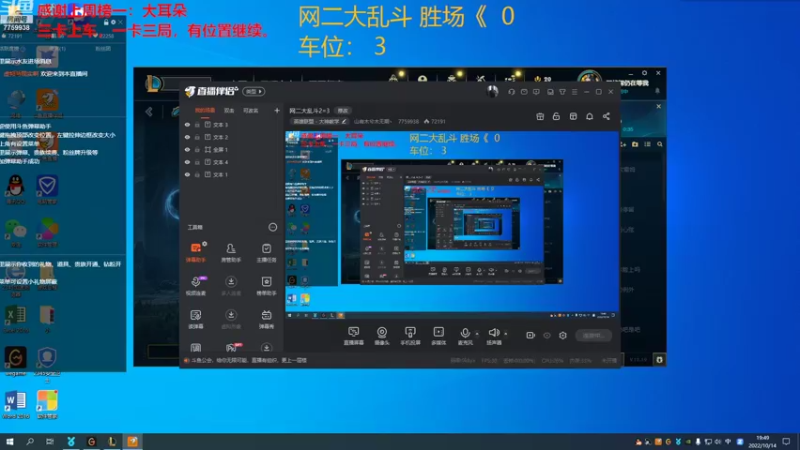The height and width of the screenshot is (450, 800).
Task: Select the orange highlighted first scene tab
Action: (205, 110)
